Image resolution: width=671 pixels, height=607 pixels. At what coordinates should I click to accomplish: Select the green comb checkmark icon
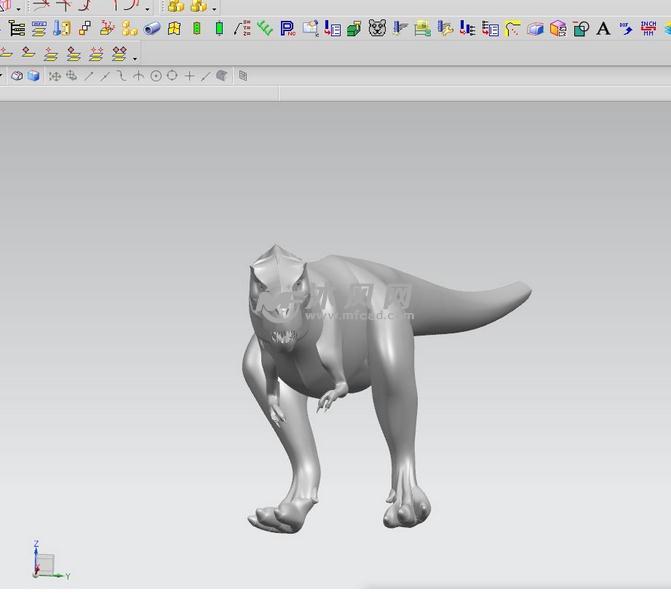pyautogui.click(x=265, y=29)
